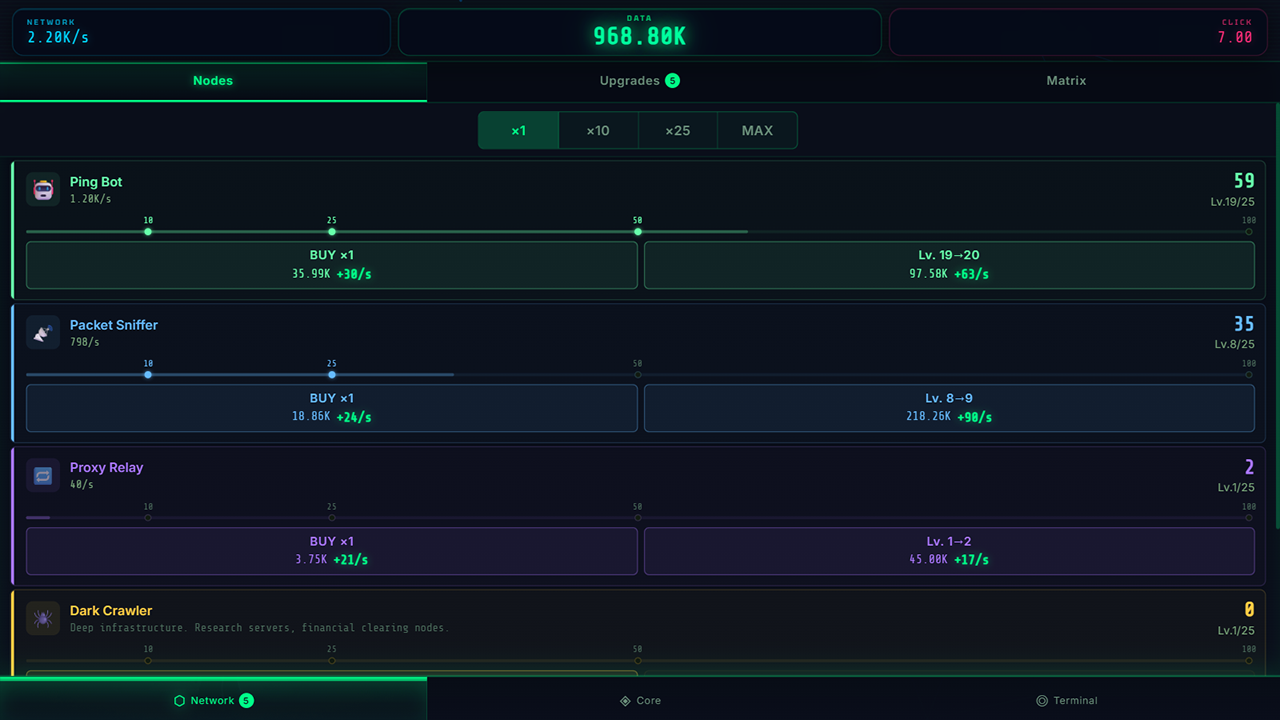Go to the Terminal section
1280x720 pixels.
[x=1067, y=700]
